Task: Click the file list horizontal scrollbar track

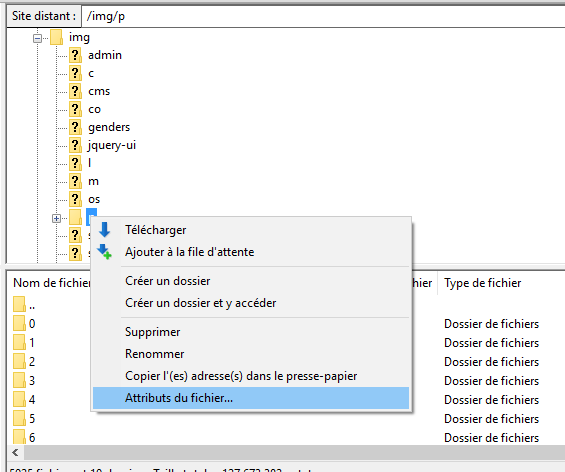Action: [x=294, y=453]
